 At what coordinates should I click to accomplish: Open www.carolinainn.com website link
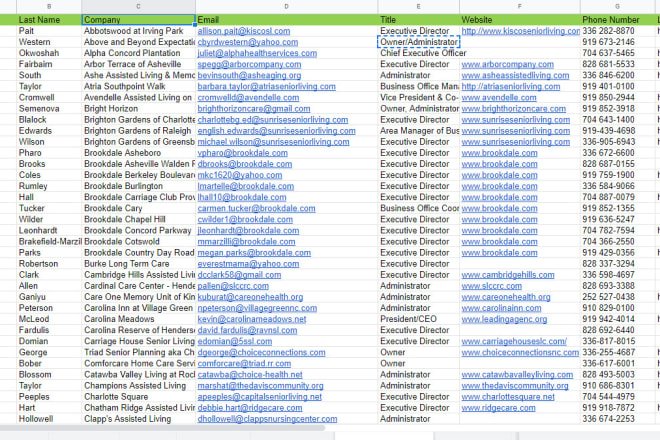(x=501, y=308)
